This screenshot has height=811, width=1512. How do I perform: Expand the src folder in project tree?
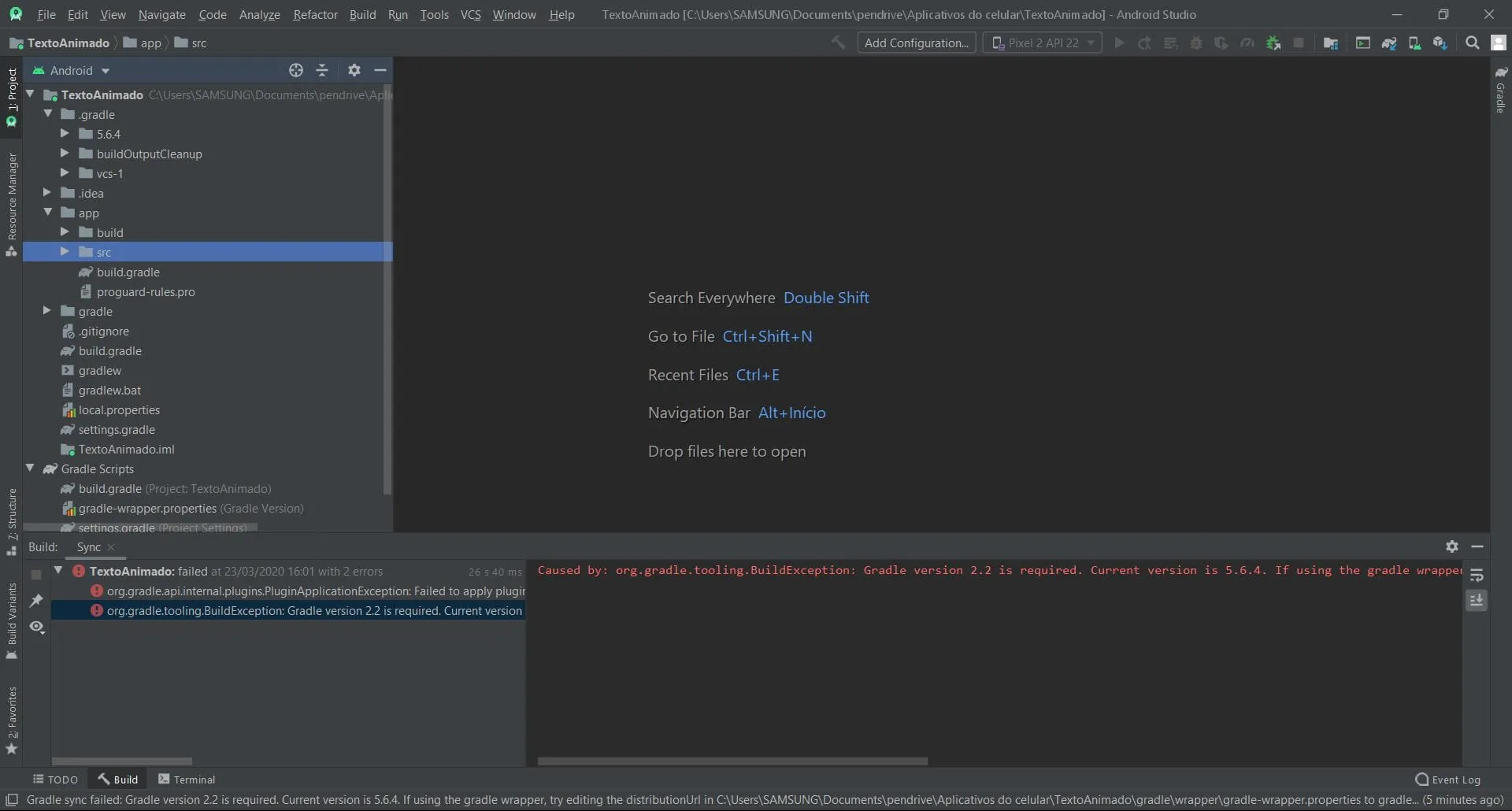click(65, 252)
